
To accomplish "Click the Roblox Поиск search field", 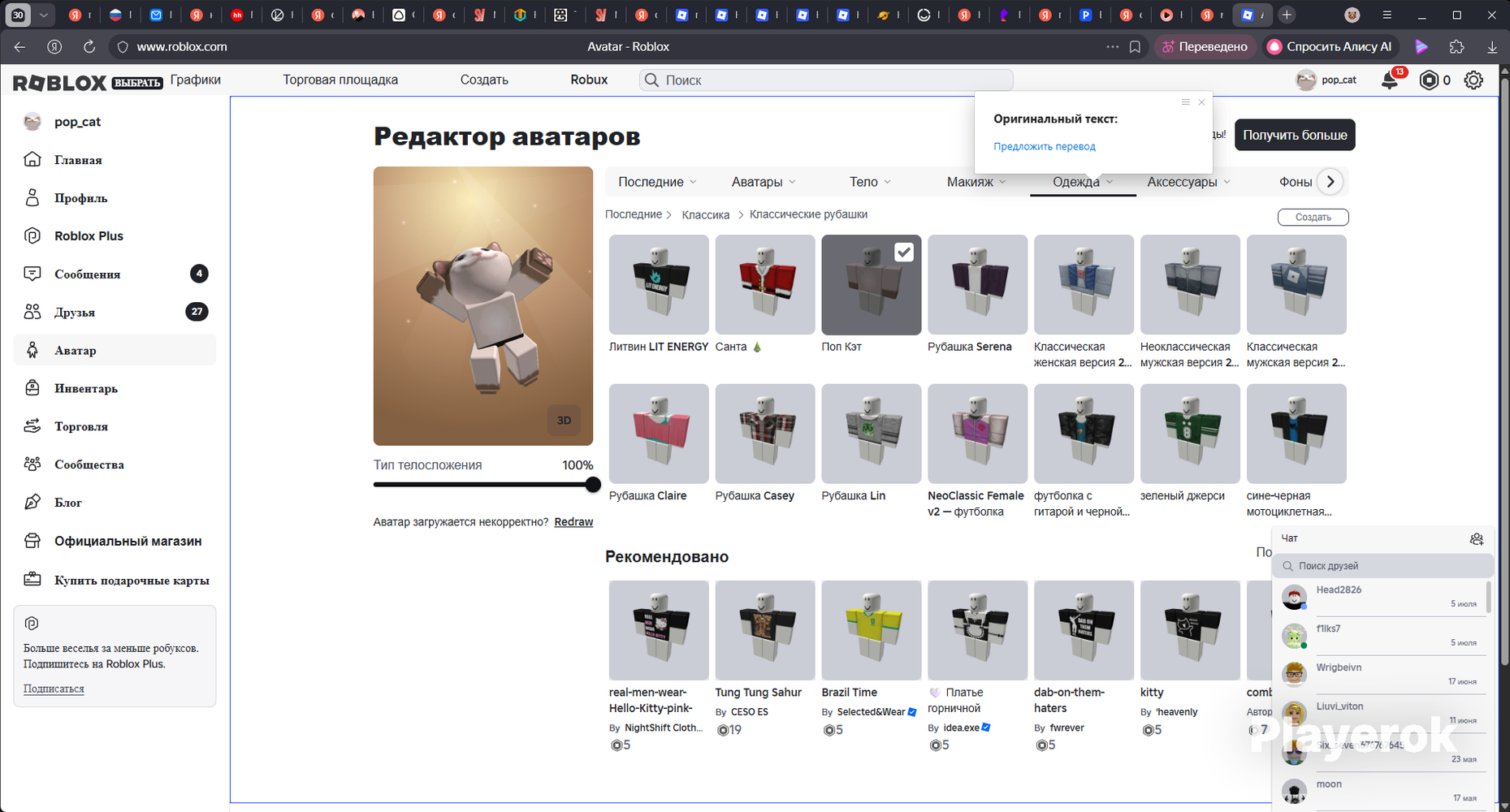I will click(x=825, y=80).
